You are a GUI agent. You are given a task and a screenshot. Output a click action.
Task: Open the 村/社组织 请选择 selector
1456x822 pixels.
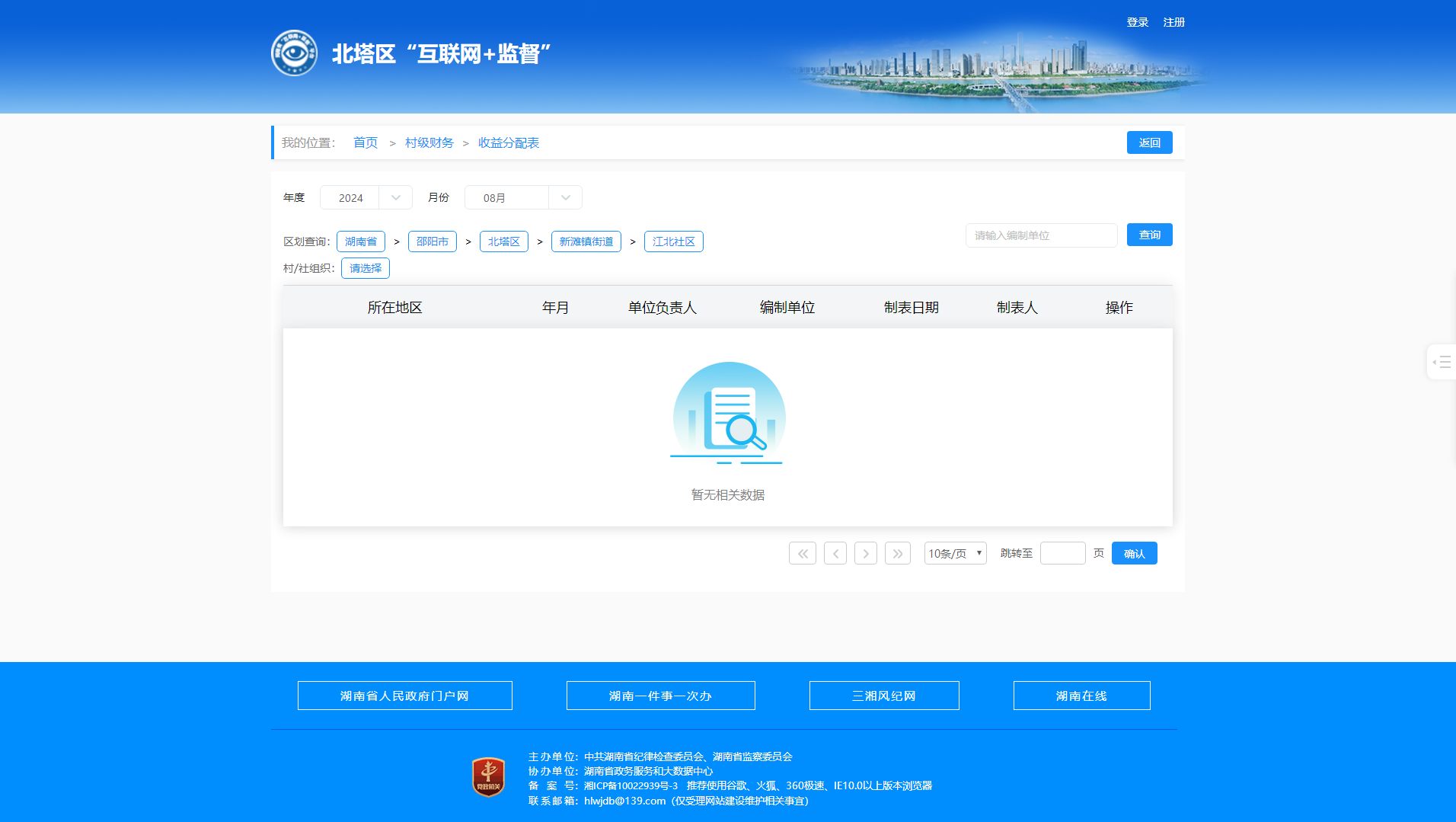366,268
